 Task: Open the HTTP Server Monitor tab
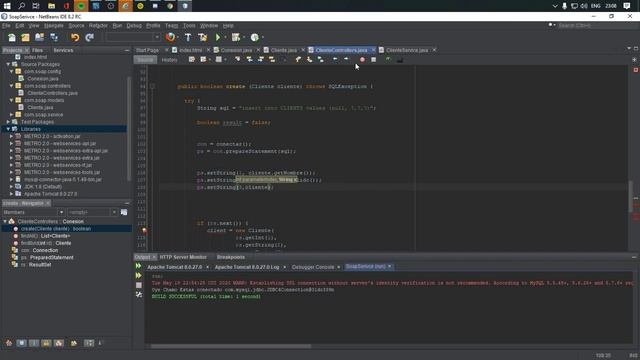(x=183, y=257)
